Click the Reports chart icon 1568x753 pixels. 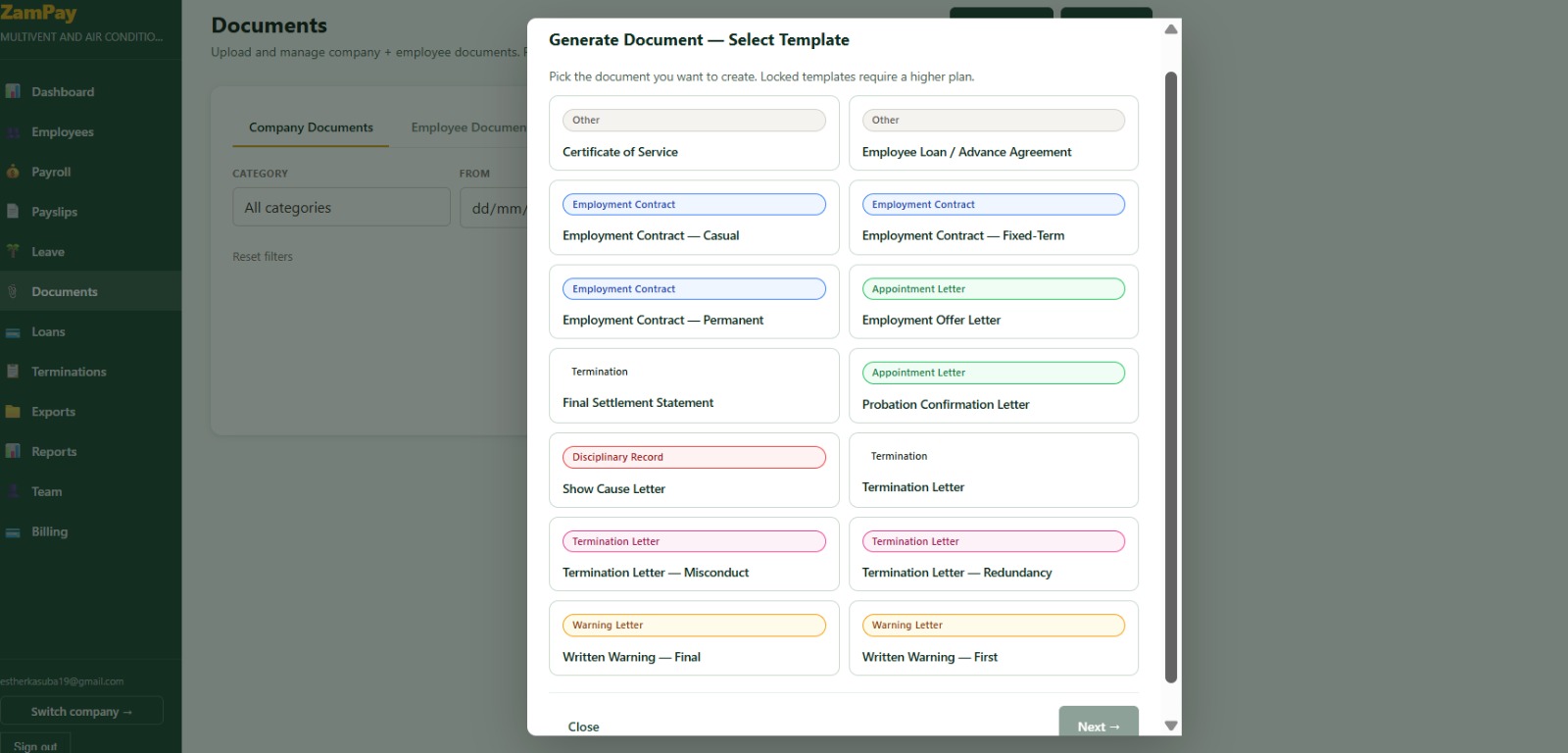click(x=13, y=451)
